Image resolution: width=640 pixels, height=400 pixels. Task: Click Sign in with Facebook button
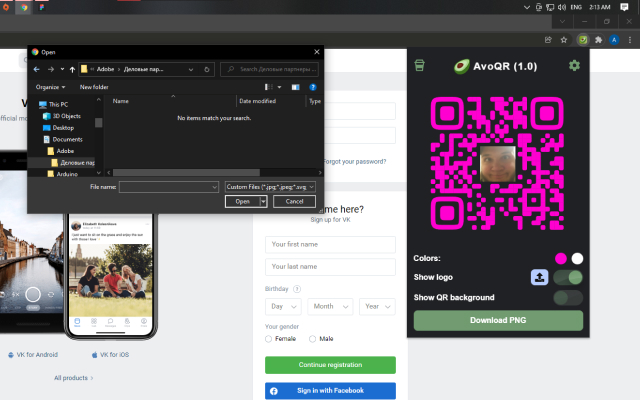[330, 391]
